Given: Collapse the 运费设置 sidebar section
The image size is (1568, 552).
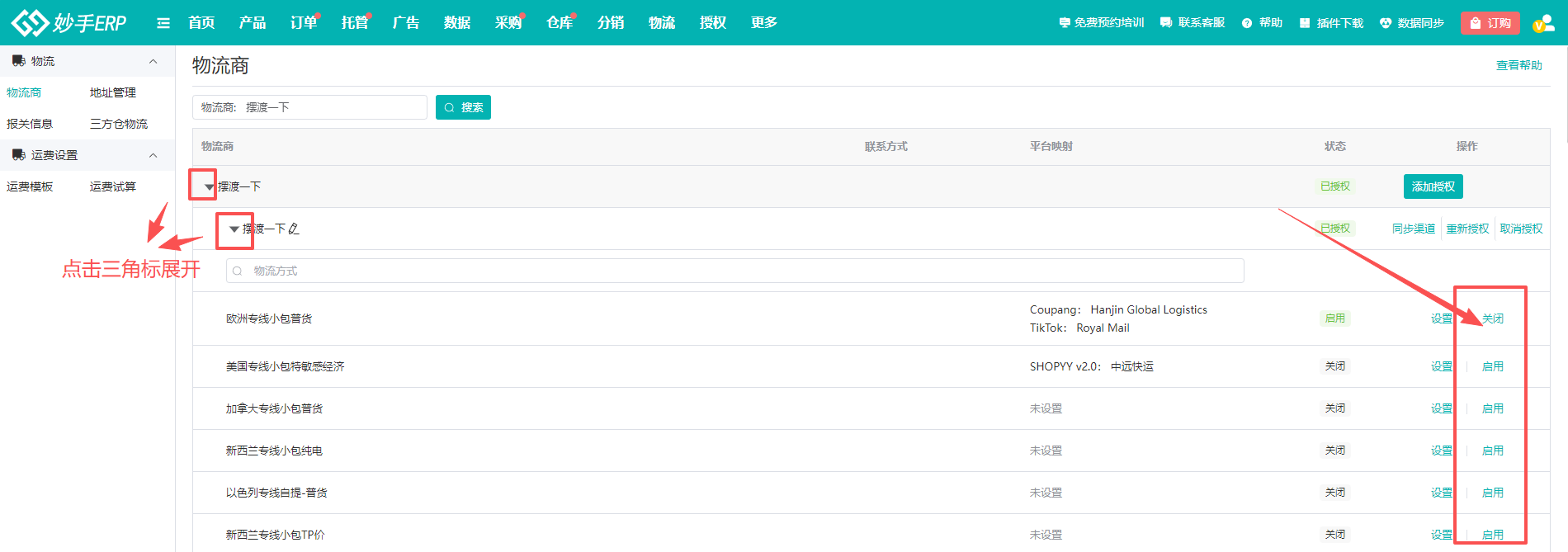Looking at the screenshot, I should pyautogui.click(x=153, y=155).
